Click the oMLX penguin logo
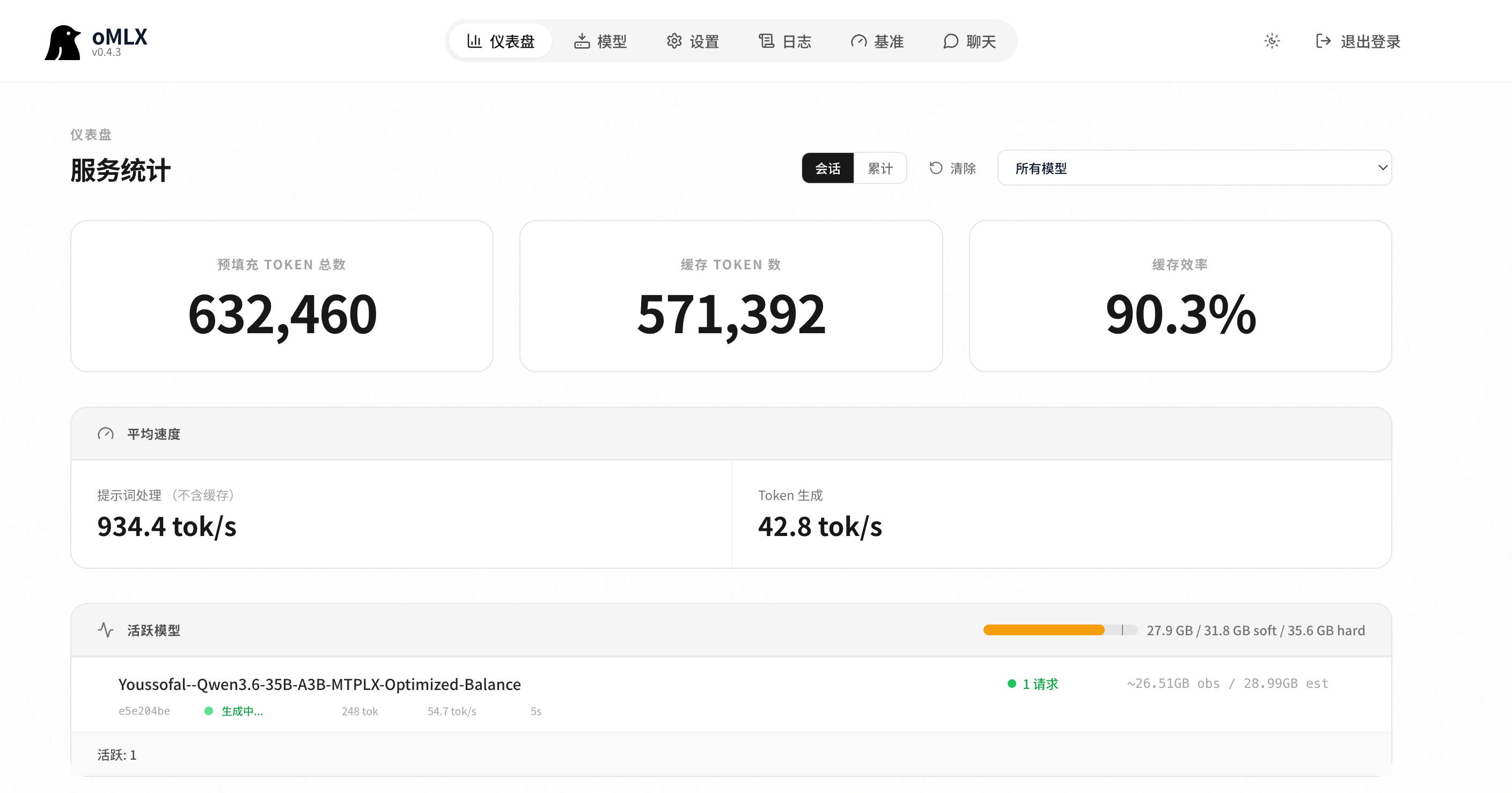Screen dimensions: 1512x793 click(x=62, y=42)
